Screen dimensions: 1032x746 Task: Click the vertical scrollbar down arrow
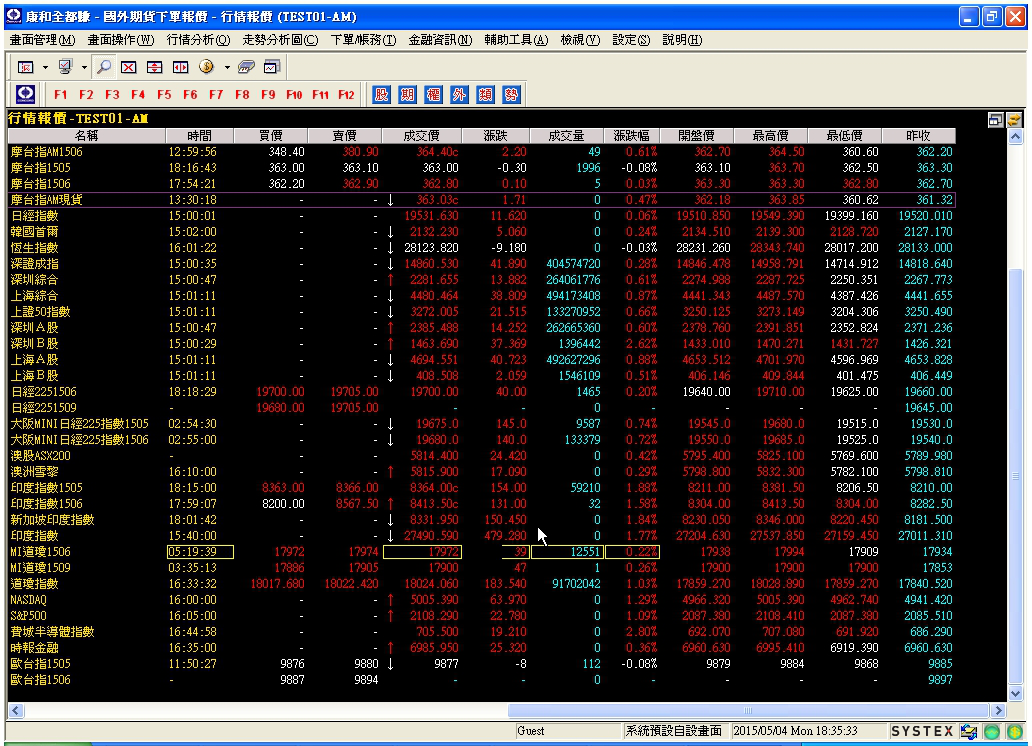coord(1016,693)
